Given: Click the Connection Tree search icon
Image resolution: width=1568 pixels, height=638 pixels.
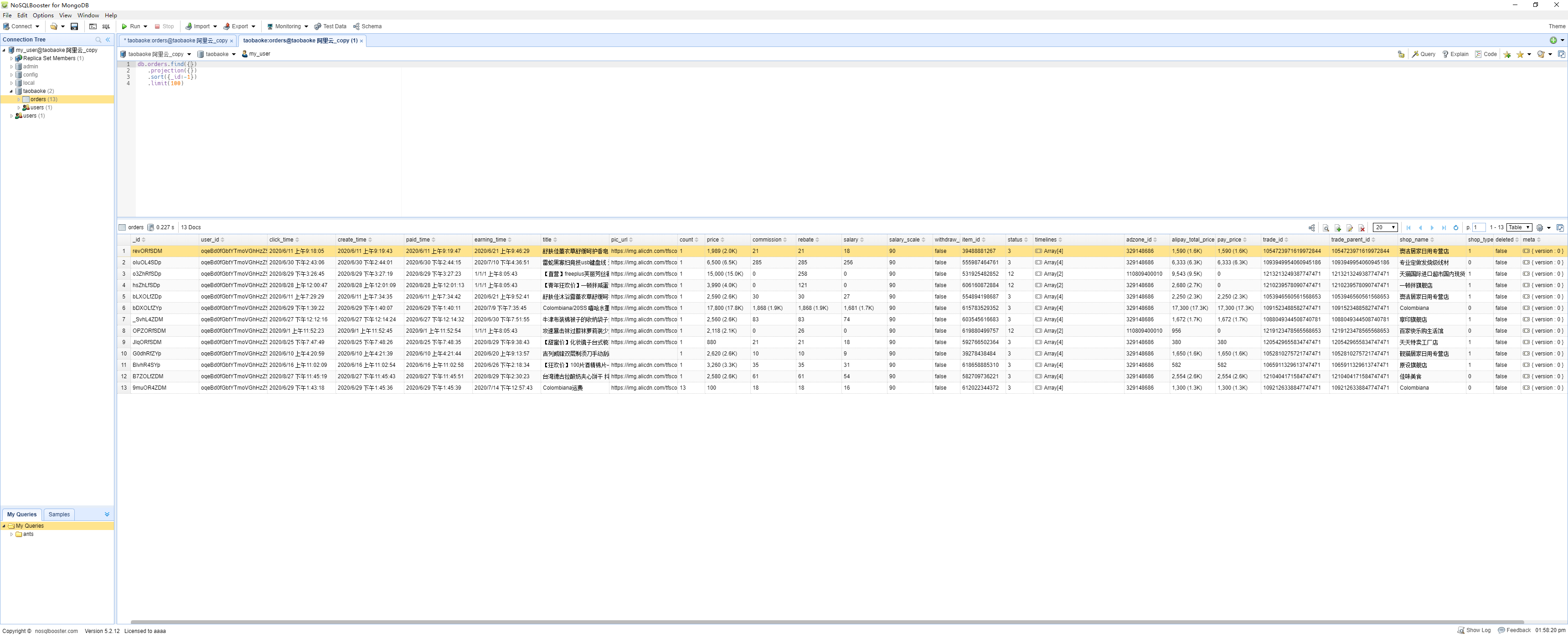Looking at the screenshot, I should (98, 40).
